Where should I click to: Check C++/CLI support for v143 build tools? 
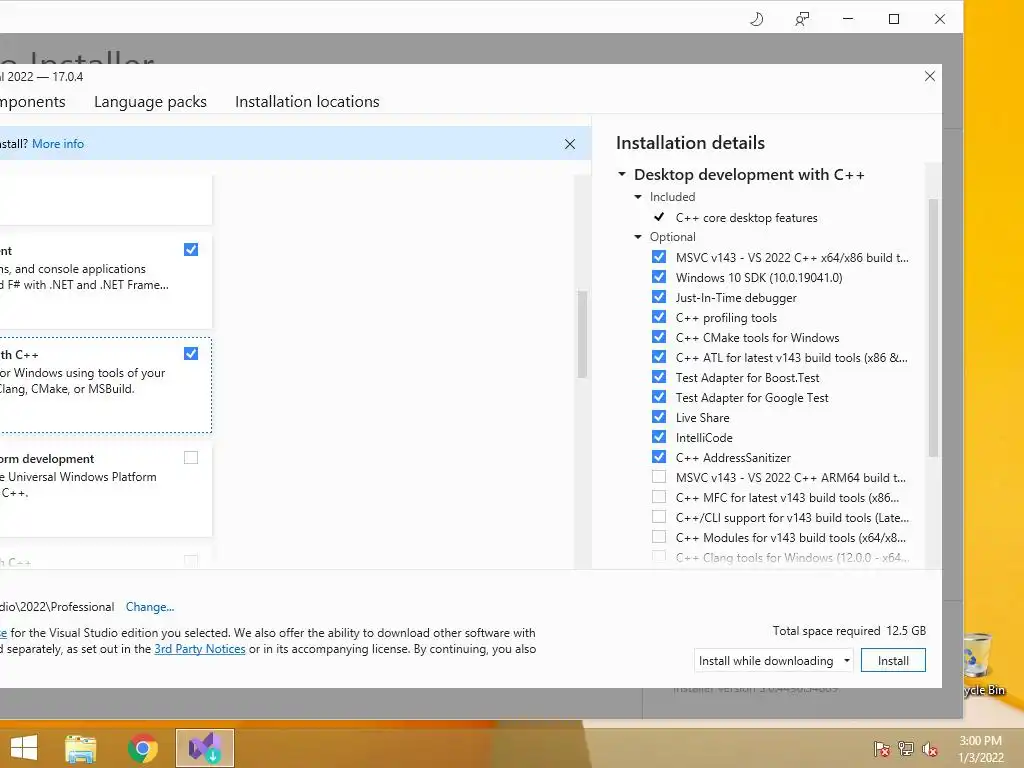tap(659, 517)
